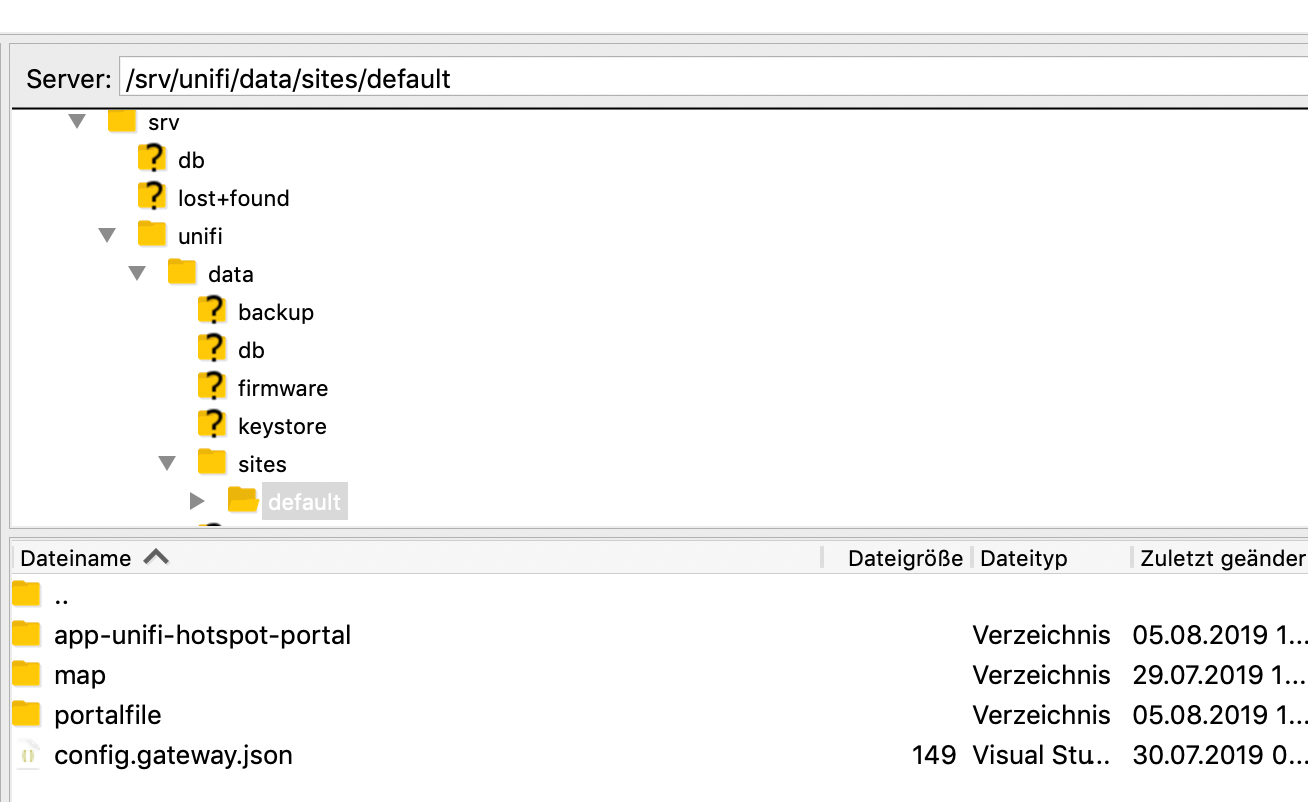Click the portalfile folder icon

(27, 714)
